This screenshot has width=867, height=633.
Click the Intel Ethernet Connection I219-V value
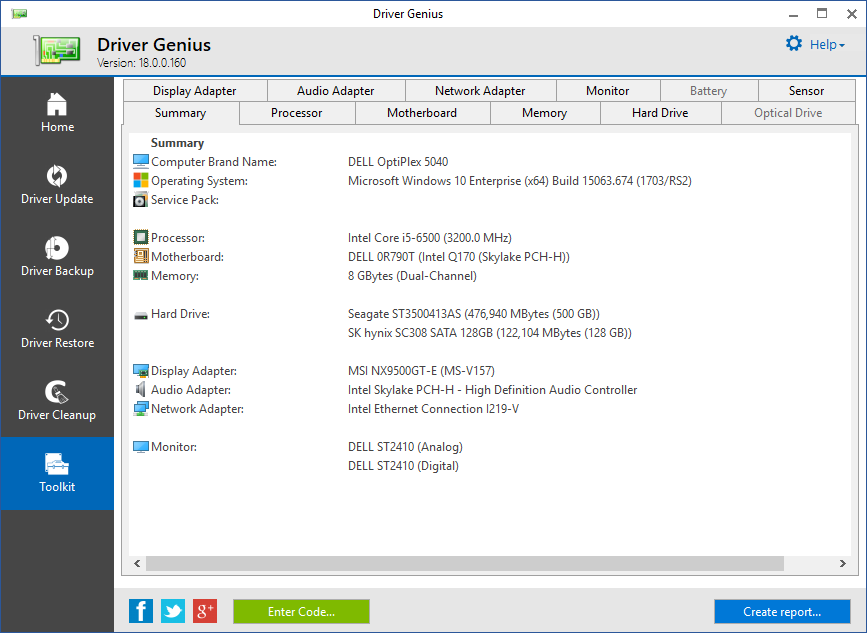(x=434, y=409)
